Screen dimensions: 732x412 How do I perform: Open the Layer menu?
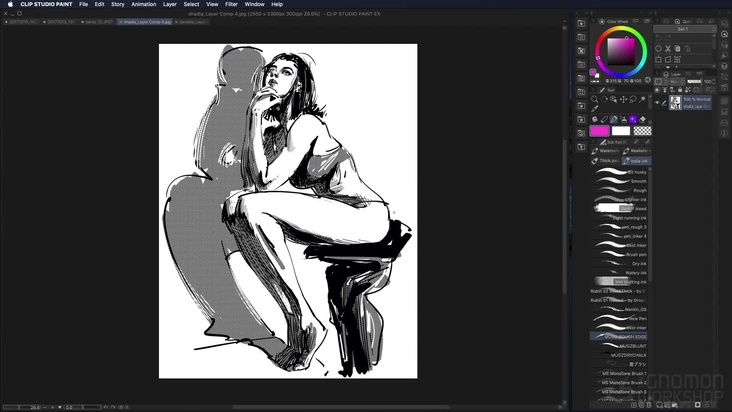pyautogui.click(x=170, y=4)
